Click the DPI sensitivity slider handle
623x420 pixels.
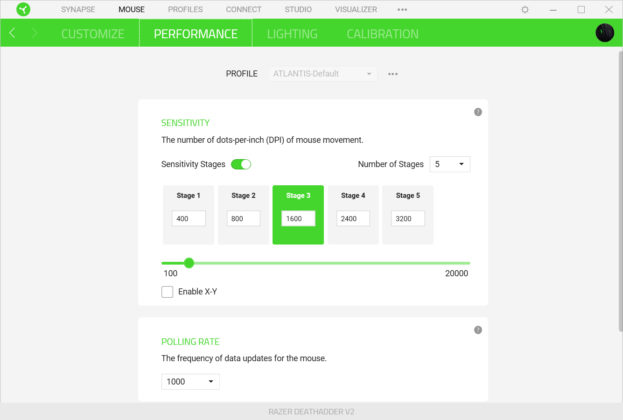(189, 264)
